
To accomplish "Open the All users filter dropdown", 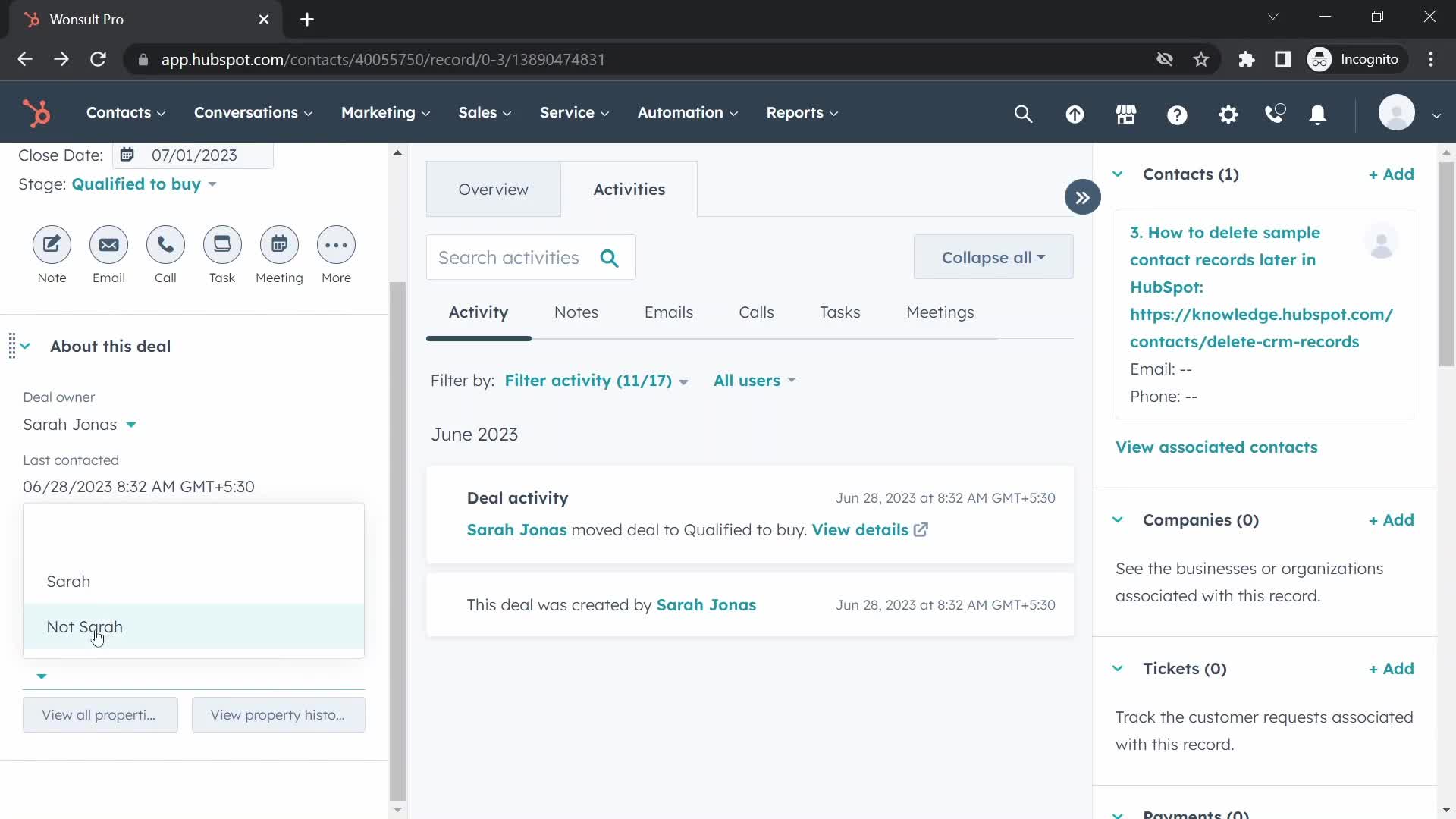I will click(x=755, y=381).
